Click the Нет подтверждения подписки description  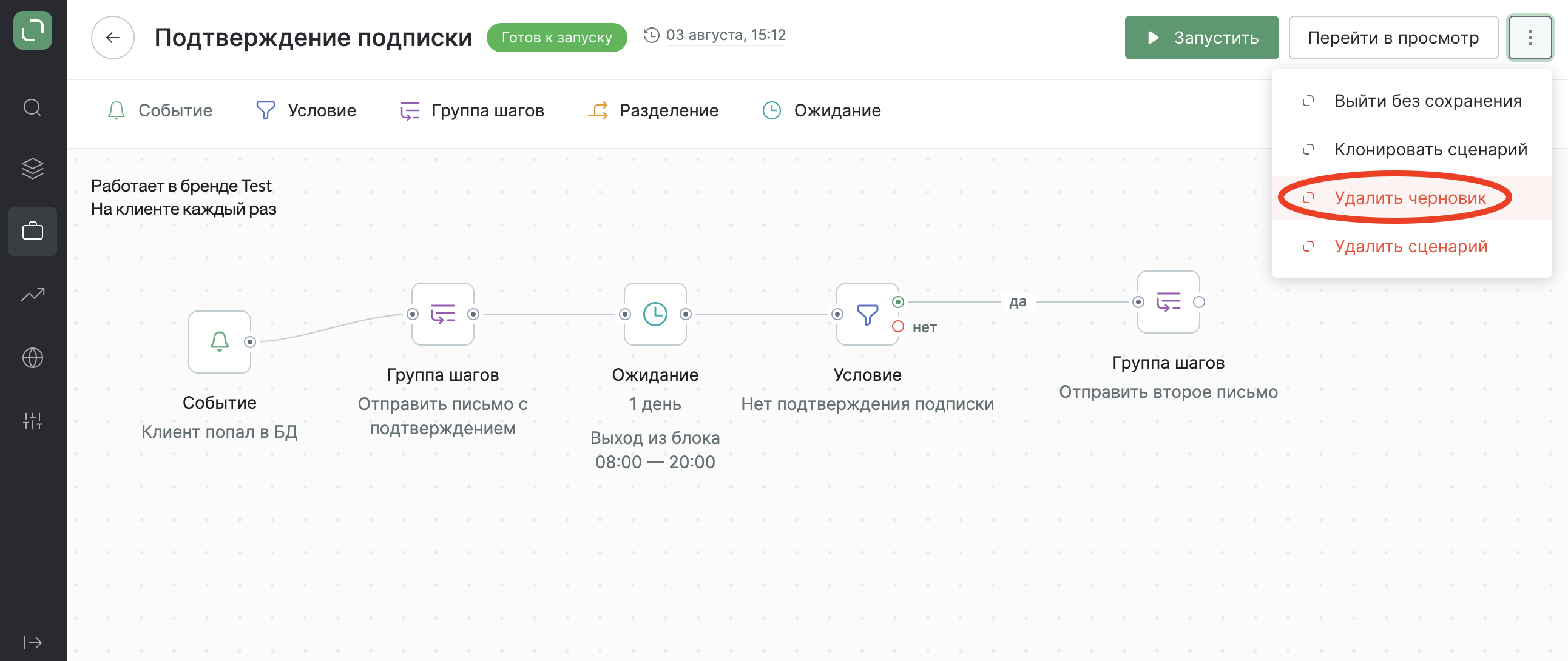(x=867, y=404)
